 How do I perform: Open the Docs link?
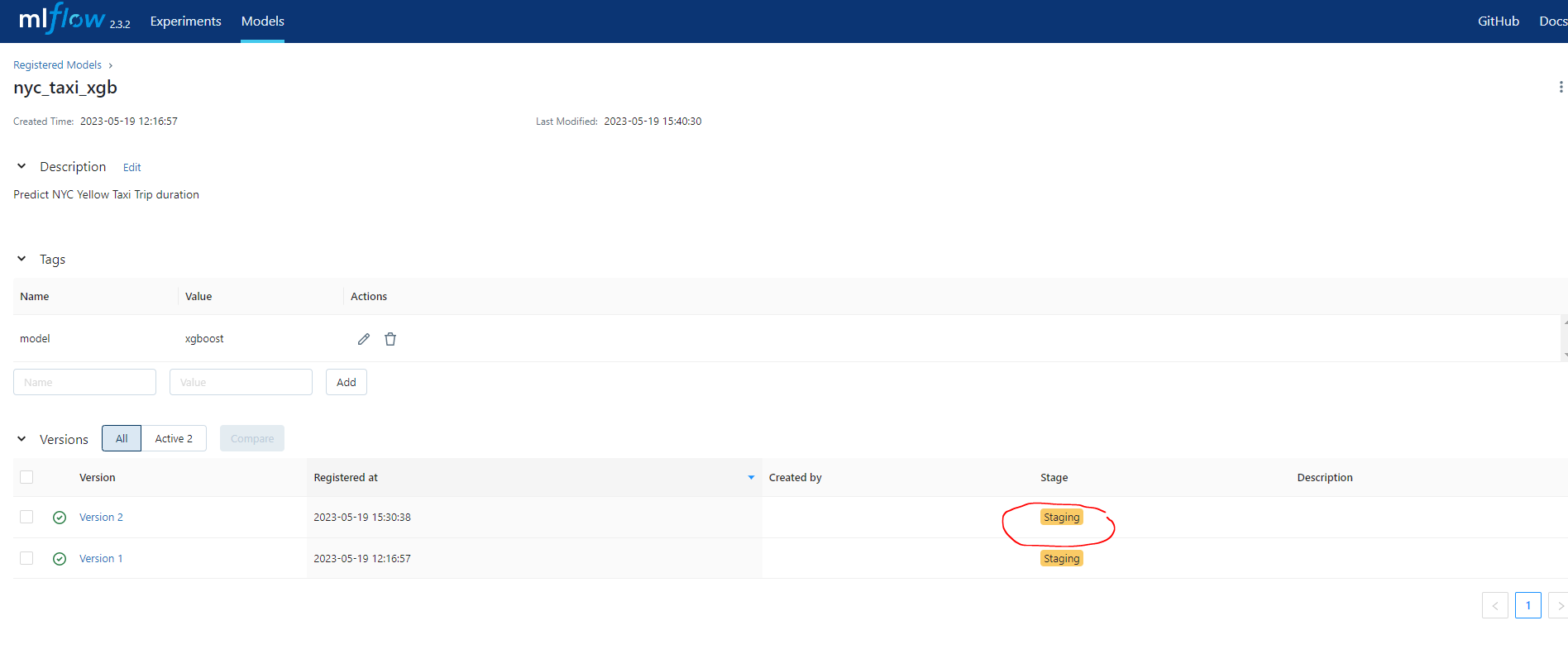click(x=1553, y=21)
